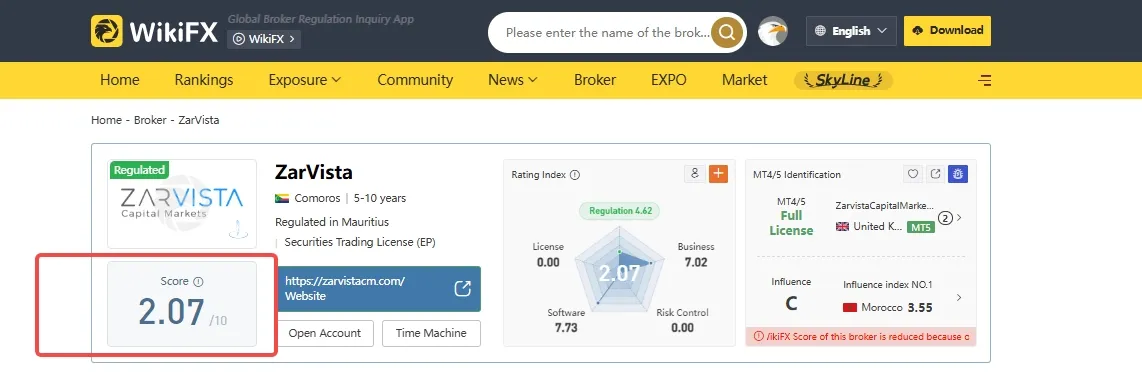Open the eagle user avatar

click(x=773, y=31)
